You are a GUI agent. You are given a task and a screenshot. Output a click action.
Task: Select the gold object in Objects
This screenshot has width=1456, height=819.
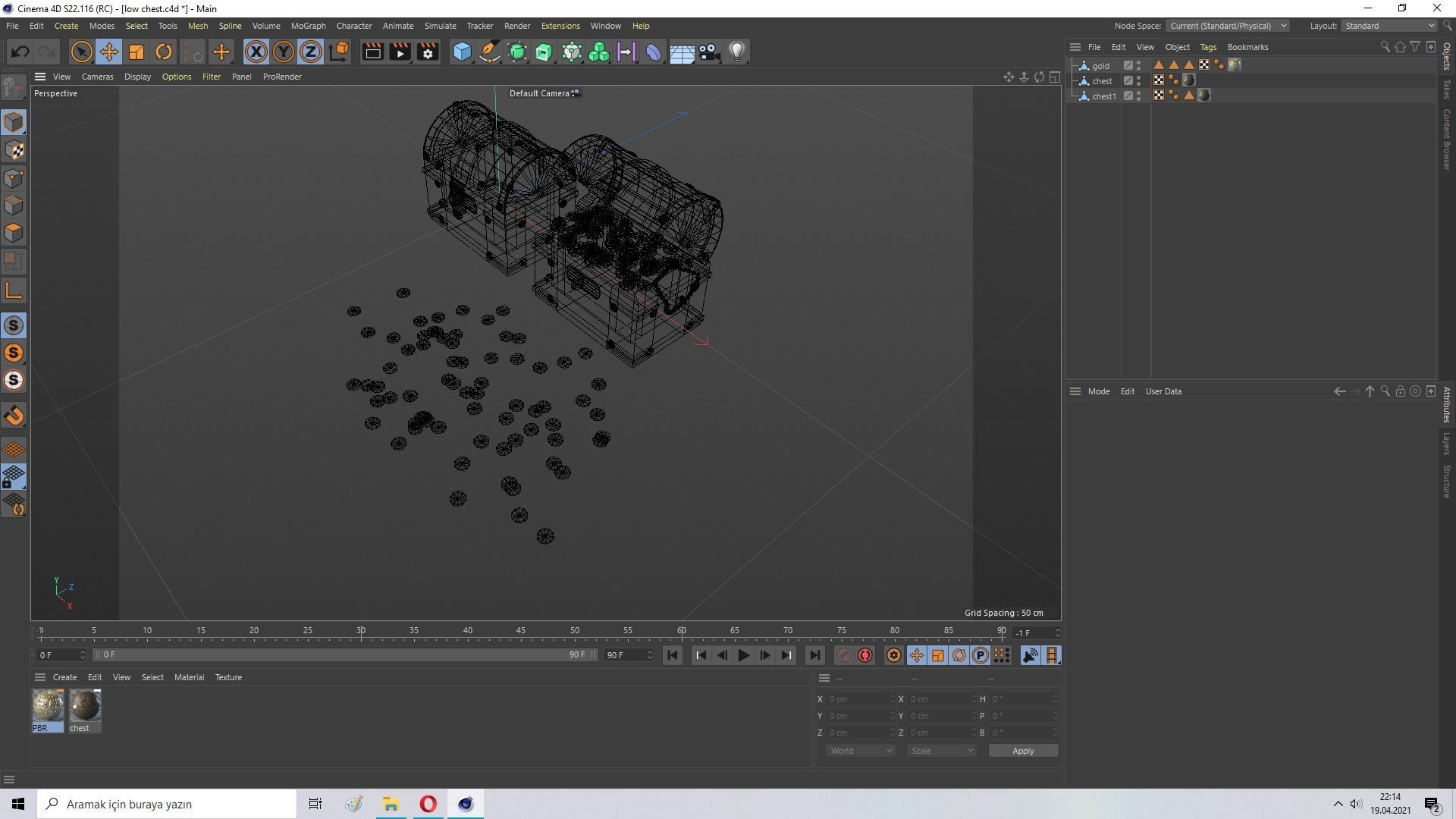[x=1100, y=65]
